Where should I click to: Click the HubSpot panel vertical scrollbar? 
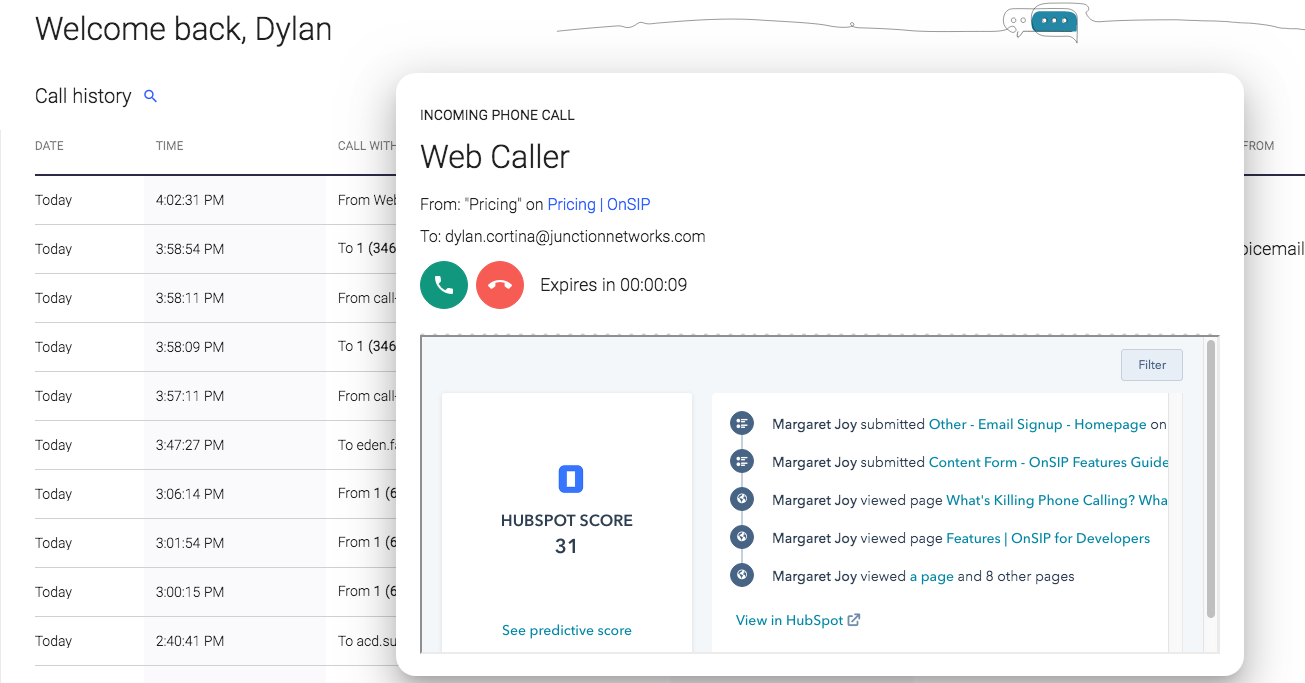pos(1211,480)
